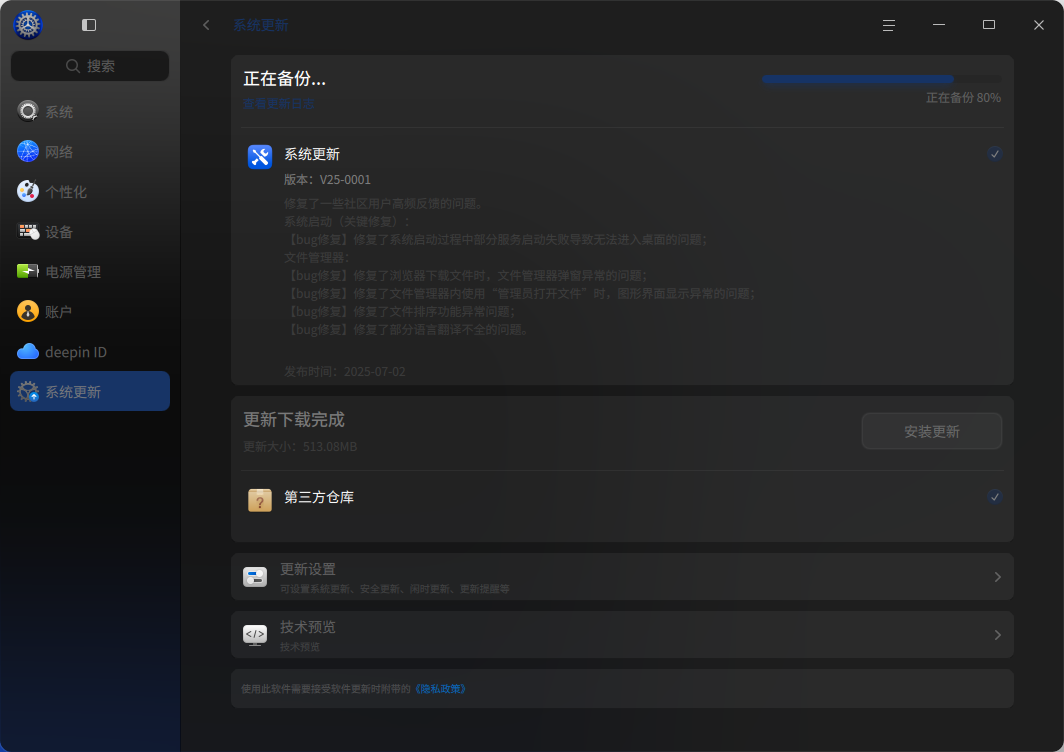1064x752 pixels.
Task: Open the hamburger main menu
Action: coord(888,25)
